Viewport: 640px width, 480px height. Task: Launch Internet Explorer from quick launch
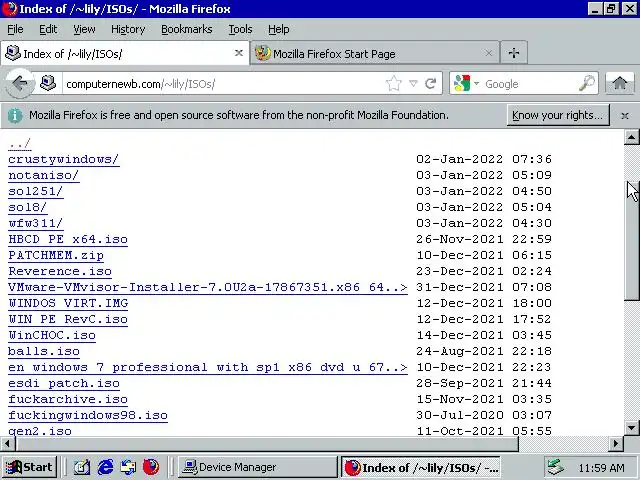[105, 467]
